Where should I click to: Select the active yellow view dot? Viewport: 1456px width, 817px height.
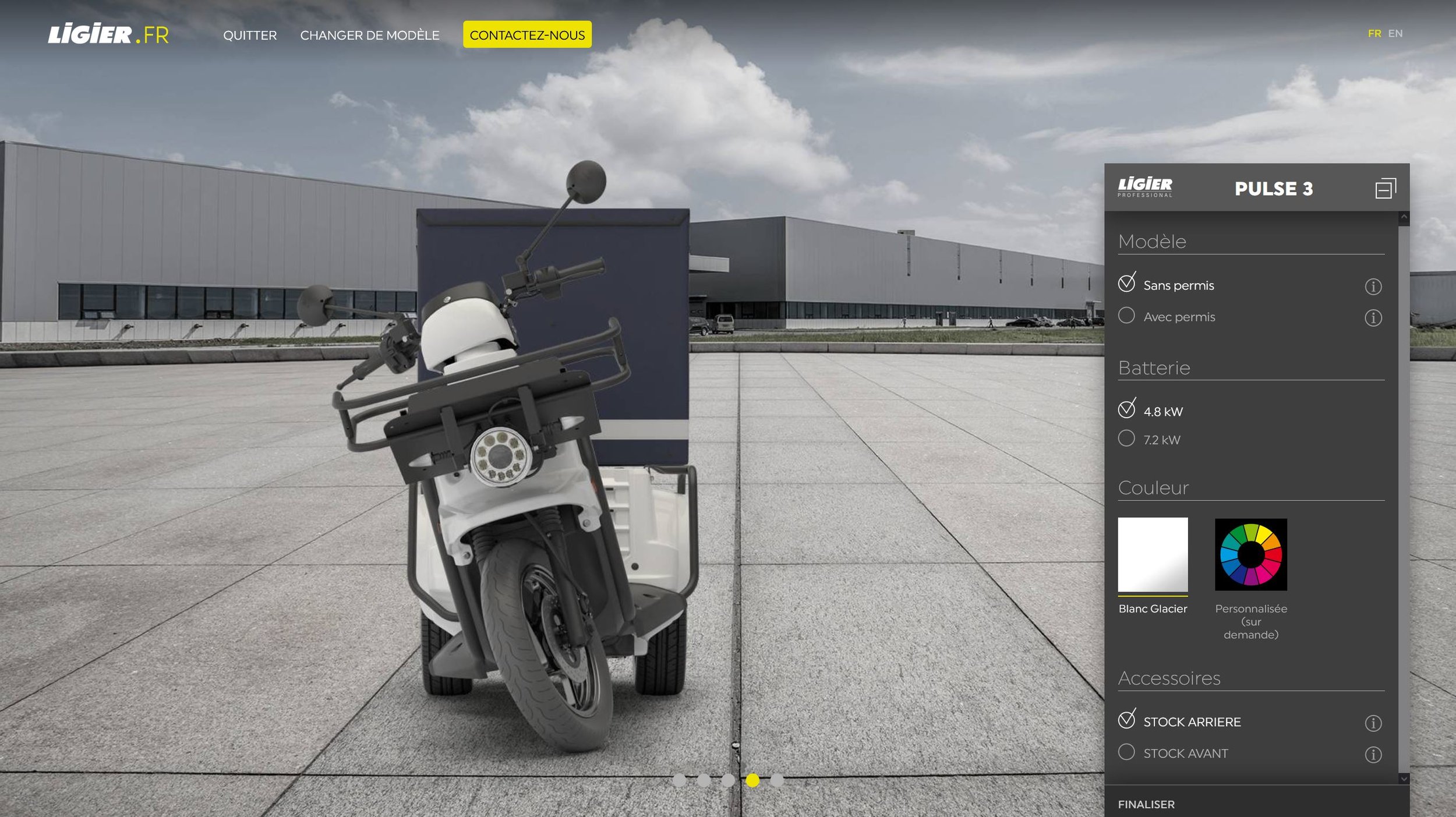[x=752, y=780]
